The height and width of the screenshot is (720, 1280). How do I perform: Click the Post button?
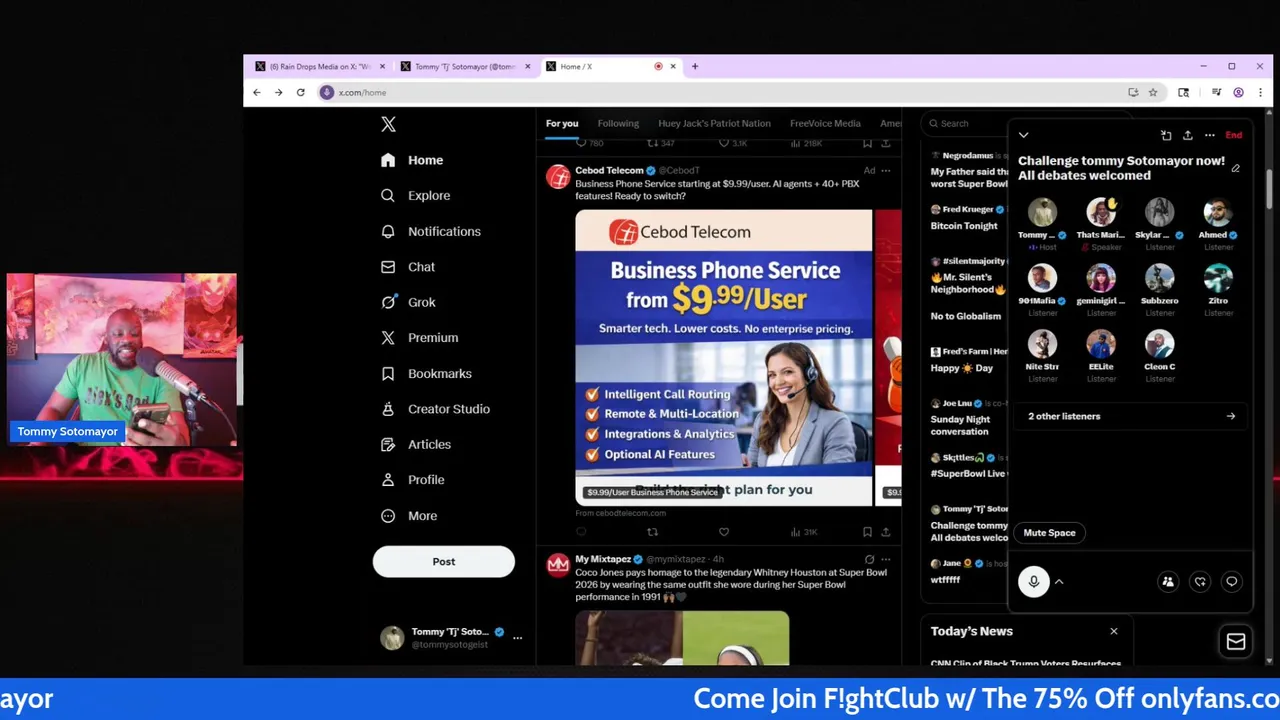pyautogui.click(x=444, y=562)
